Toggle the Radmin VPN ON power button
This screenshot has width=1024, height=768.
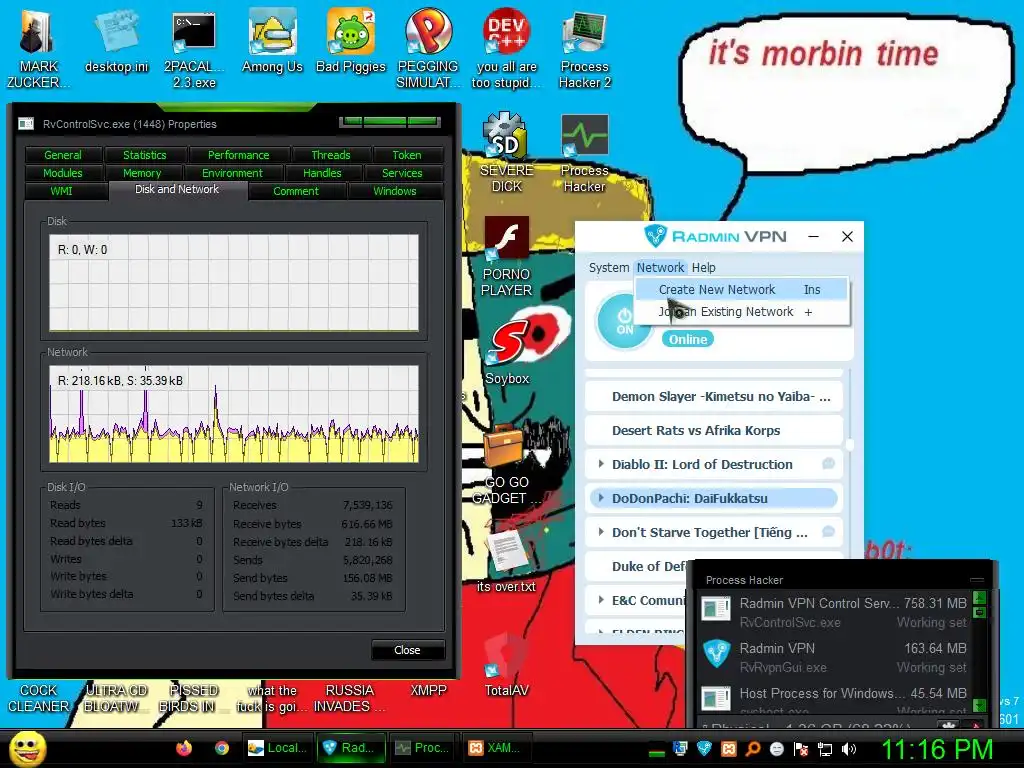624,321
